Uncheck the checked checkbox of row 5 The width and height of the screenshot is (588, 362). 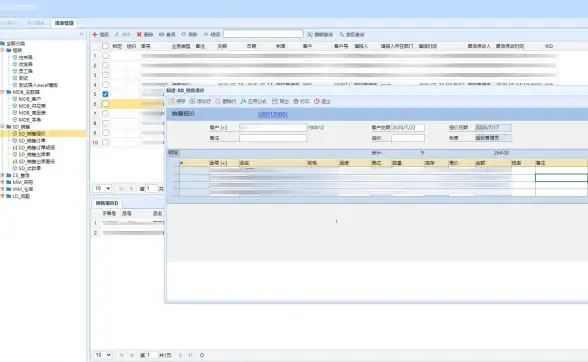coord(105,94)
